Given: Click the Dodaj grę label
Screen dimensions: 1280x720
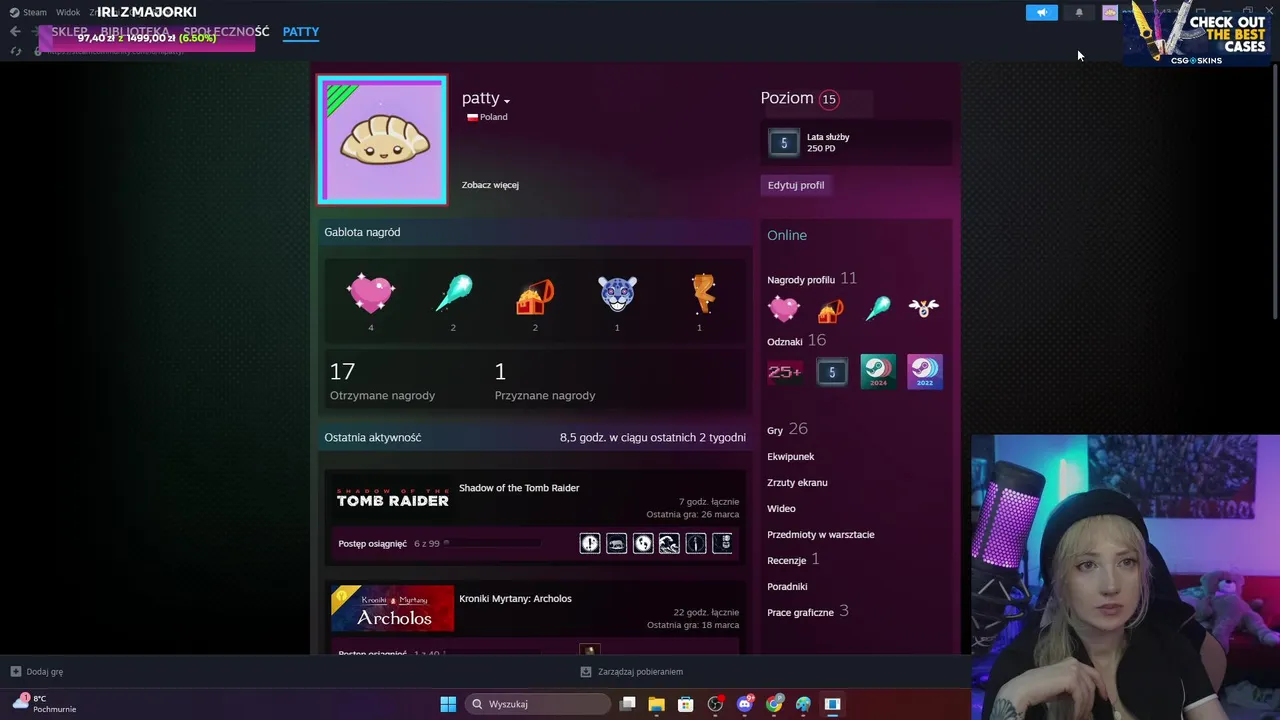Looking at the screenshot, I should (45, 672).
